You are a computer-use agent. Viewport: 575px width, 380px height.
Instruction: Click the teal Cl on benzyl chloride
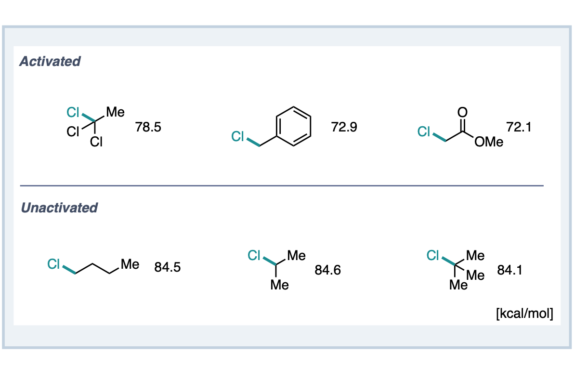(x=238, y=136)
